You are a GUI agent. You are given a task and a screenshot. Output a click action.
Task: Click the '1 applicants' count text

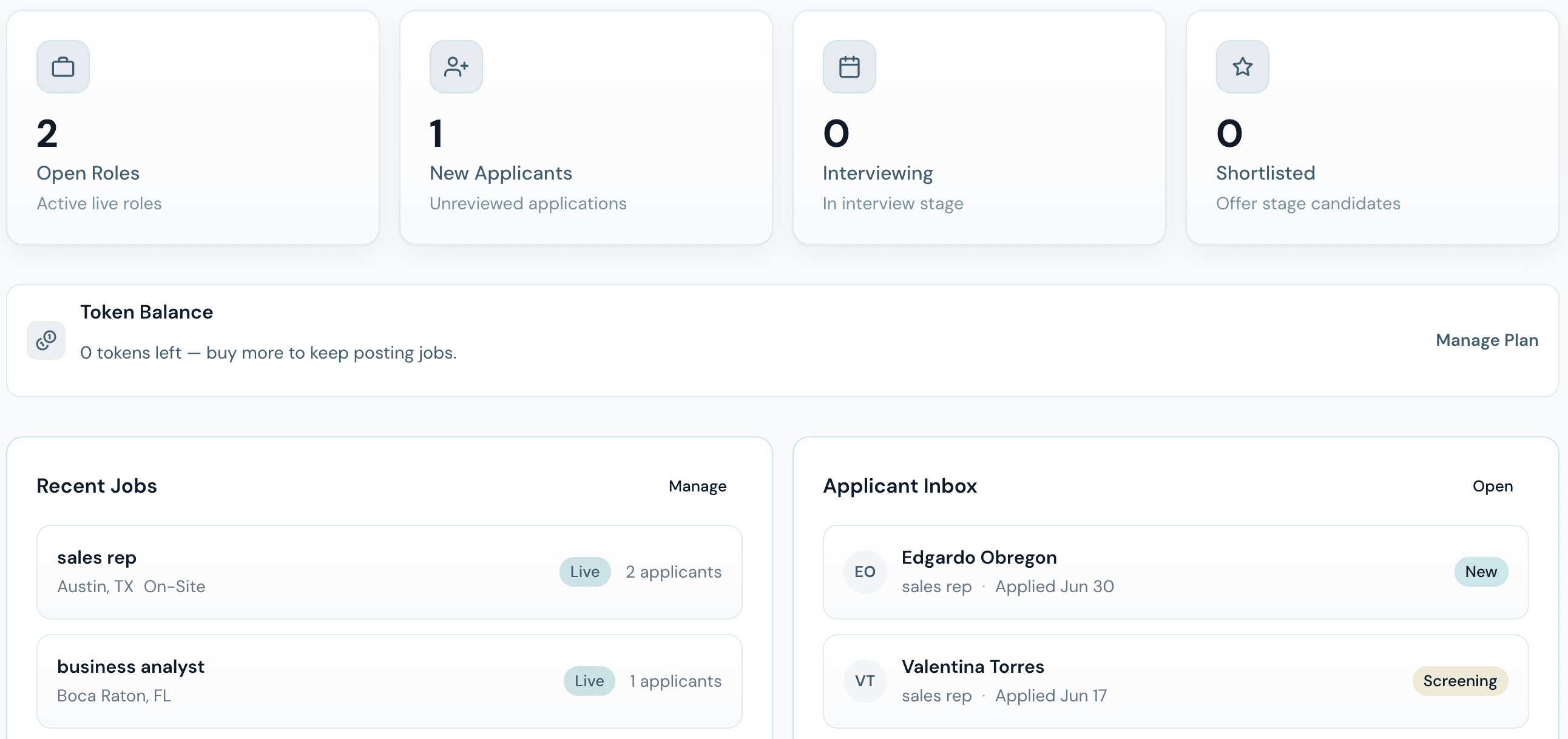coord(675,681)
